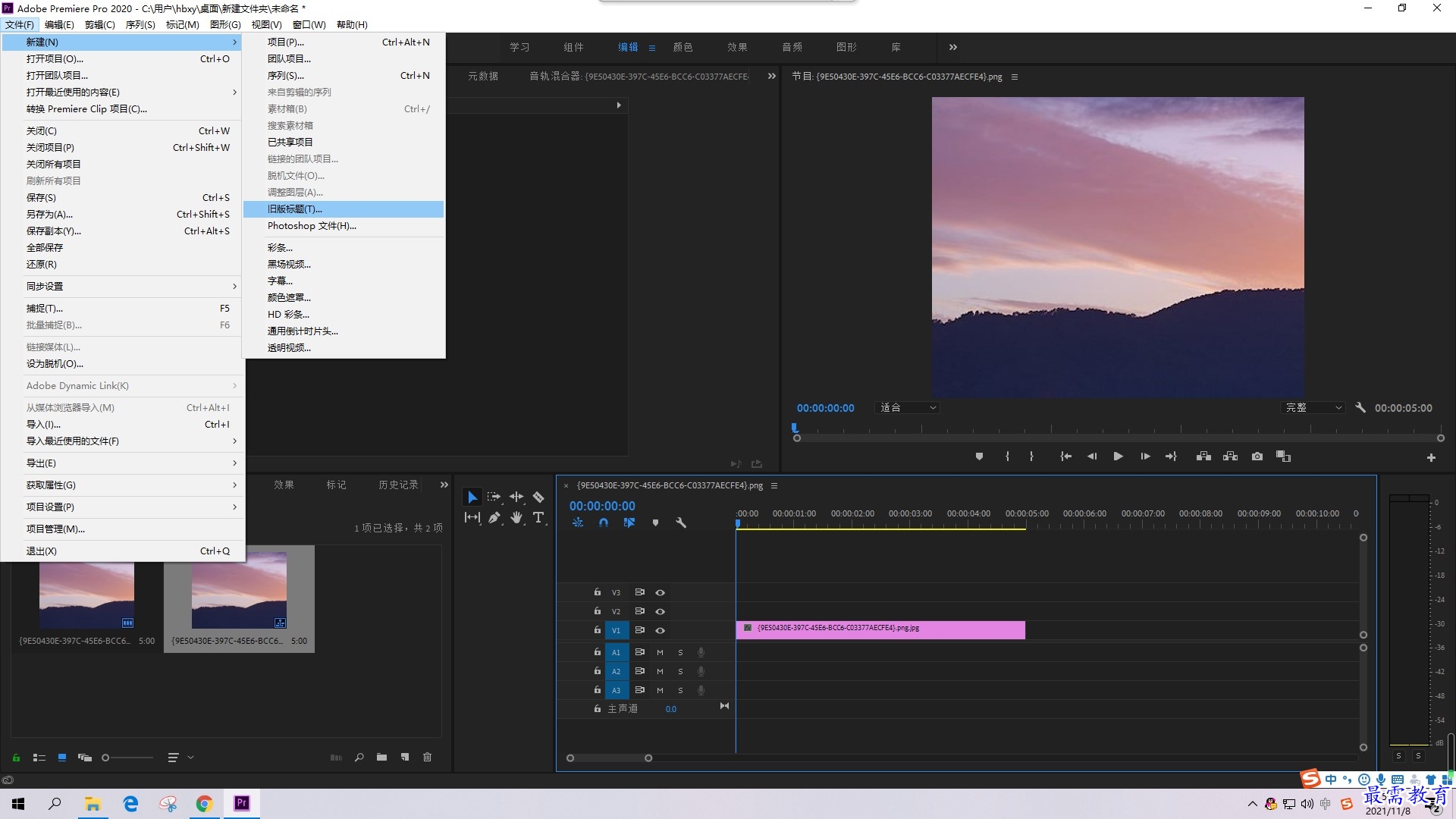Image resolution: width=1456 pixels, height=819 pixels.
Task: Play the sequence in Program Monitor
Action: click(1118, 457)
